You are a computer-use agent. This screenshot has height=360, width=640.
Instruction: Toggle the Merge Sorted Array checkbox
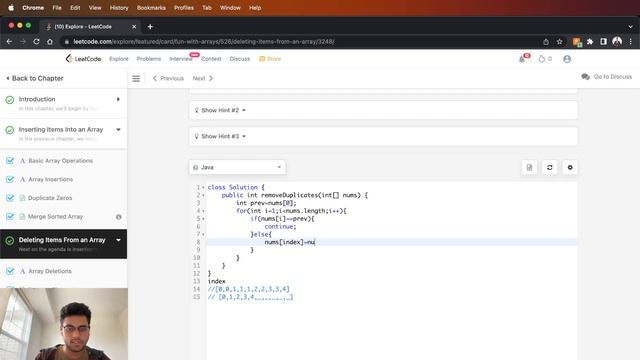(x=10, y=216)
